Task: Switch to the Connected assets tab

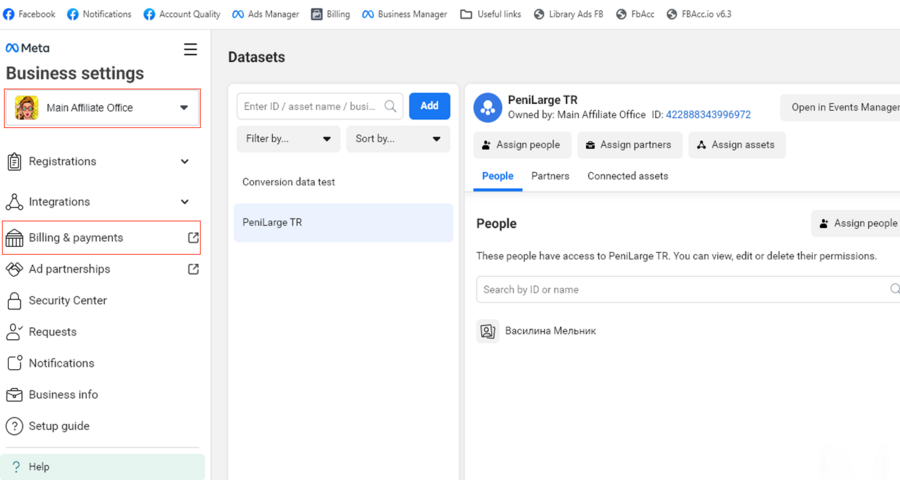Action: pos(628,176)
